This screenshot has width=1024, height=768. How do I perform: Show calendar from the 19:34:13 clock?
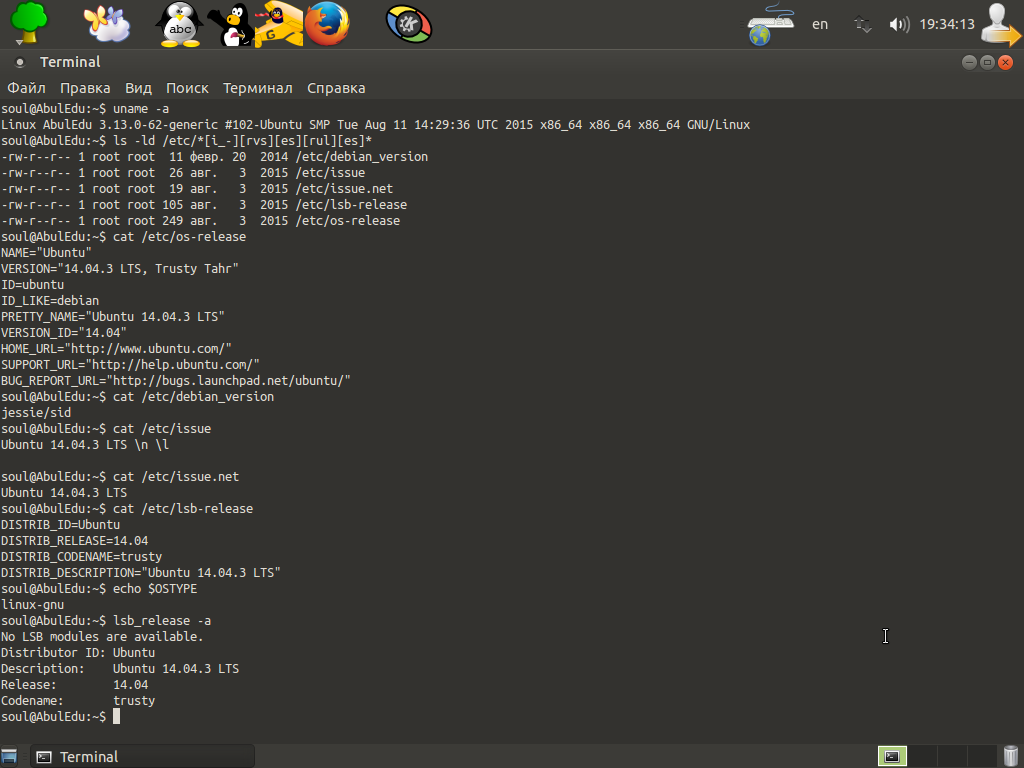(x=947, y=24)
